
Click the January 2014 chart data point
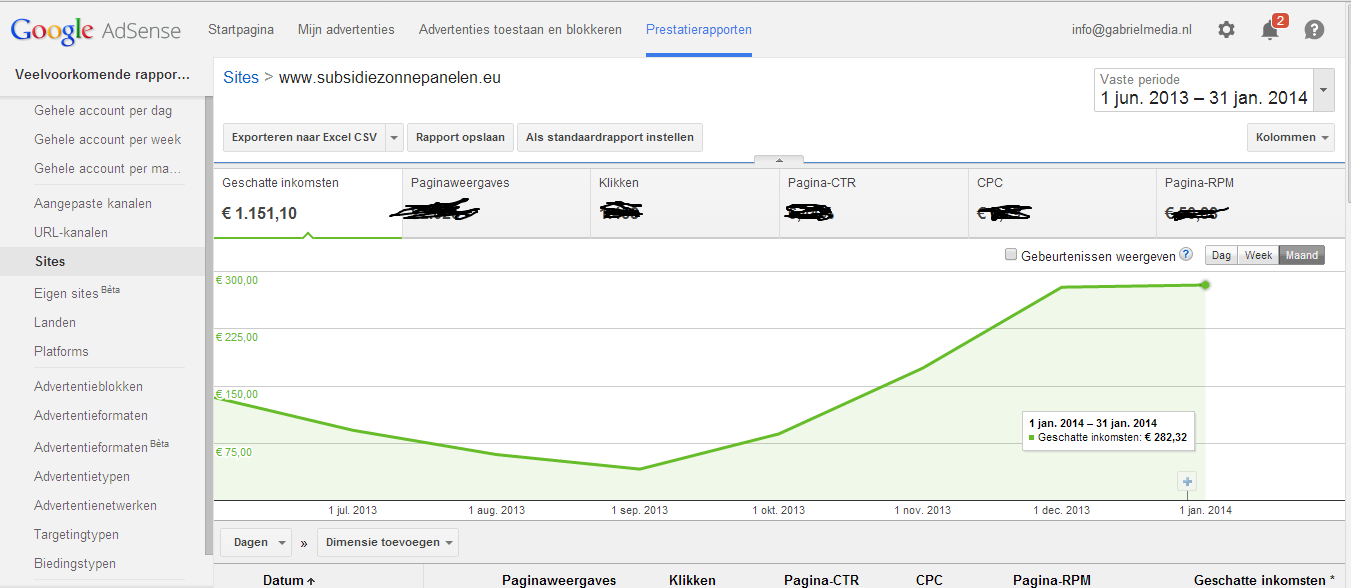tap(1205, 285)
